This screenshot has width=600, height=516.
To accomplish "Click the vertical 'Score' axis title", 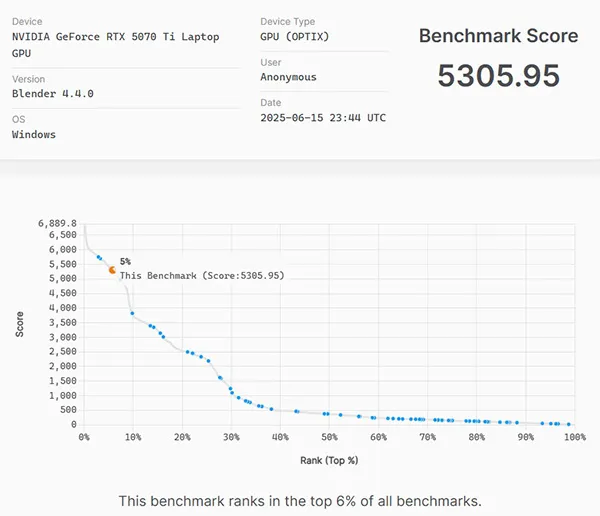I will [x=20, y=323].
